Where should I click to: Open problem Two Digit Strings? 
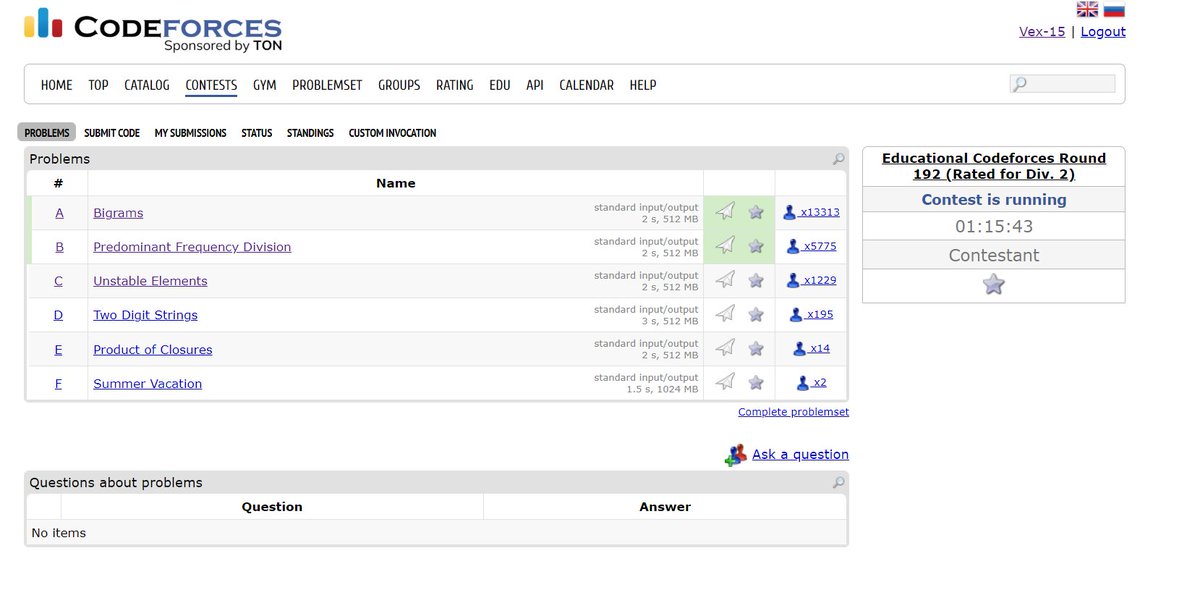pyautogui.click(x=145, y=315)
